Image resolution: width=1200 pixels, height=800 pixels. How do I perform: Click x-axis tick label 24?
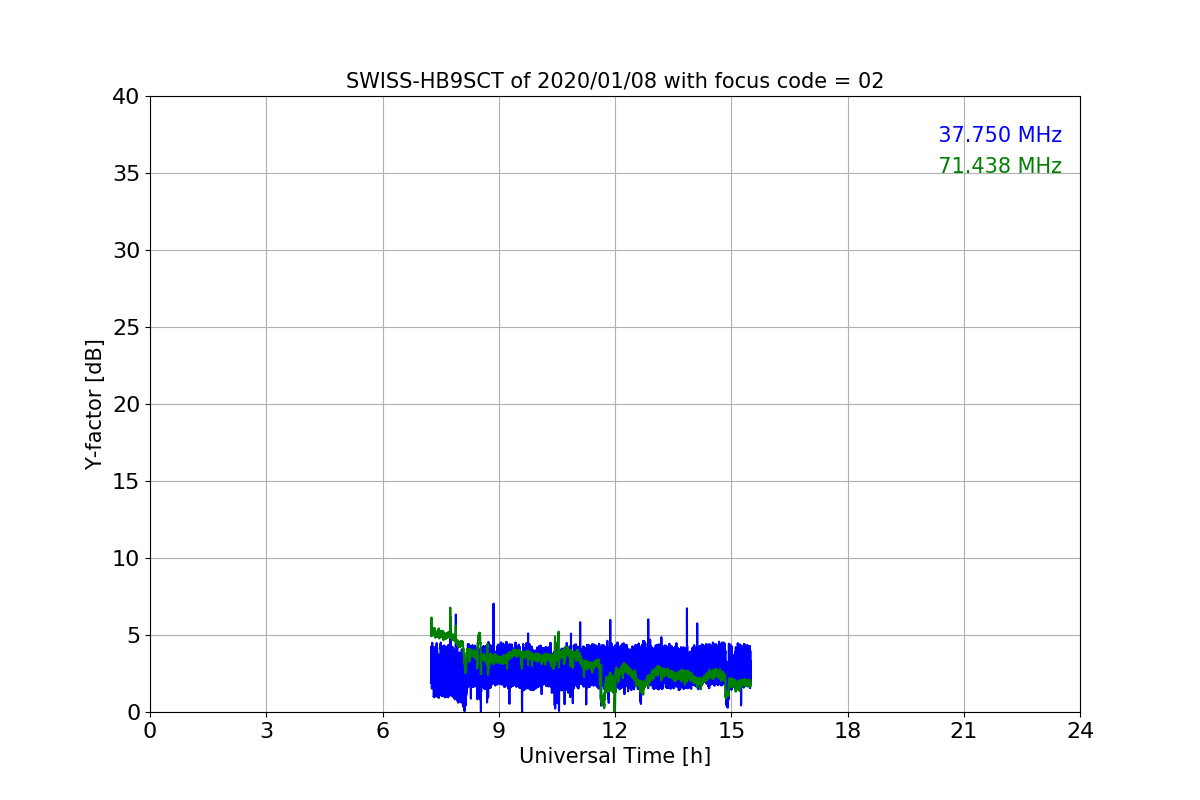pyautogui.click(x=1080, y=731)
